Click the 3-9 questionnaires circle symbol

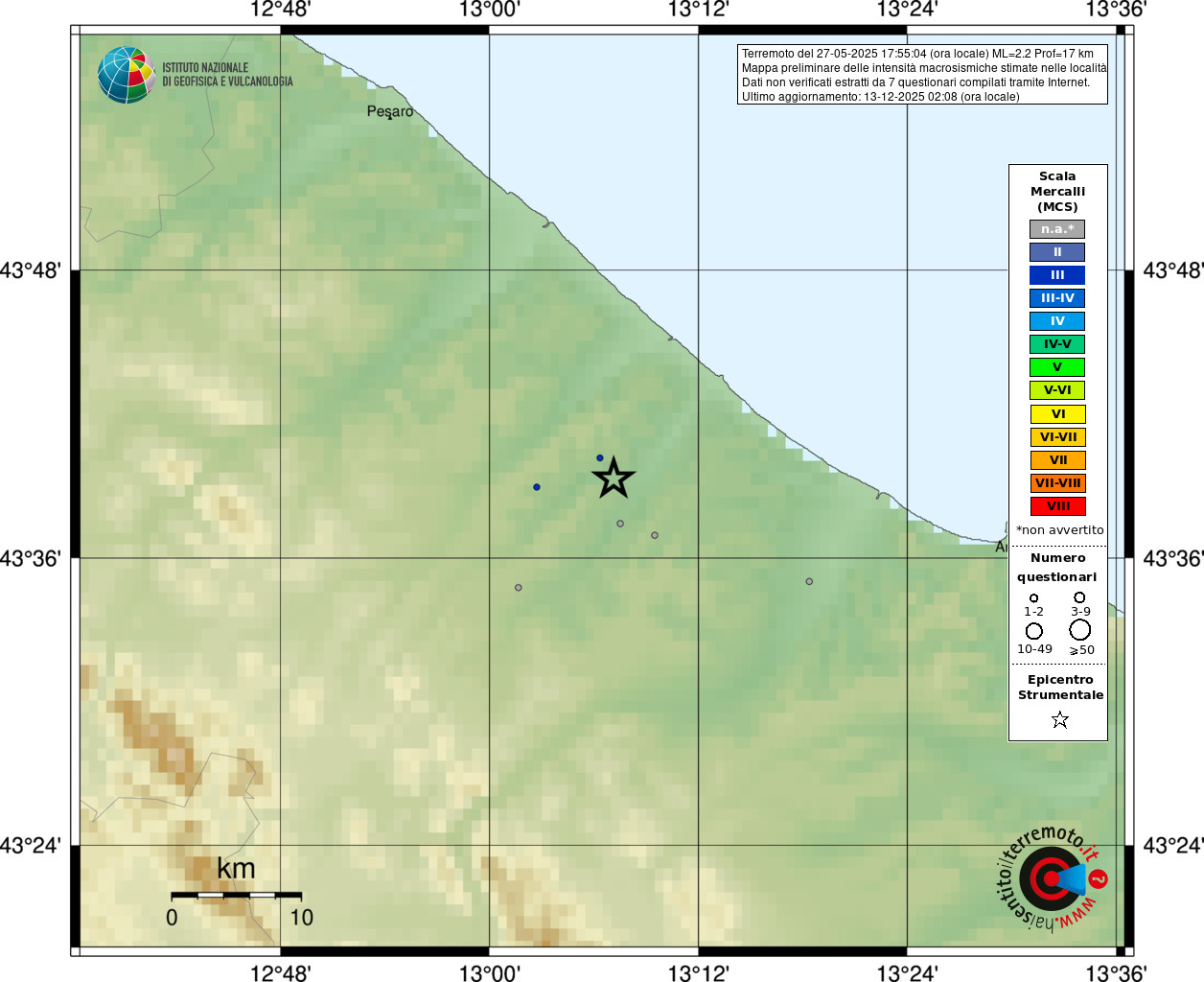pyautogui.click(x=1079, y=596)
